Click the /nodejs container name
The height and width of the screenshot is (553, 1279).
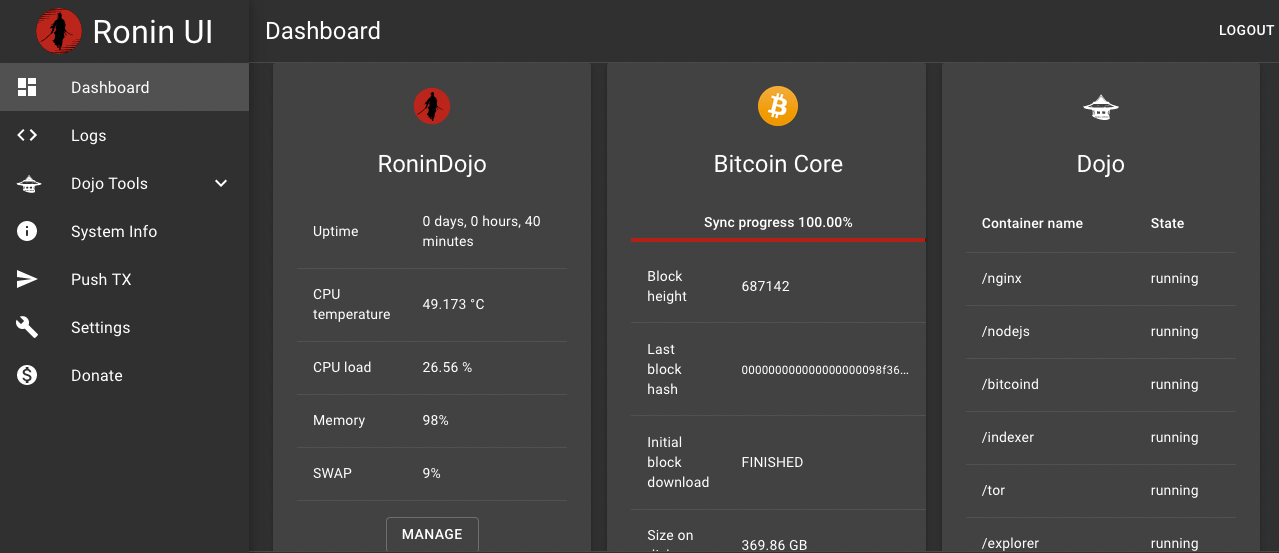[x=1006, y=331]
